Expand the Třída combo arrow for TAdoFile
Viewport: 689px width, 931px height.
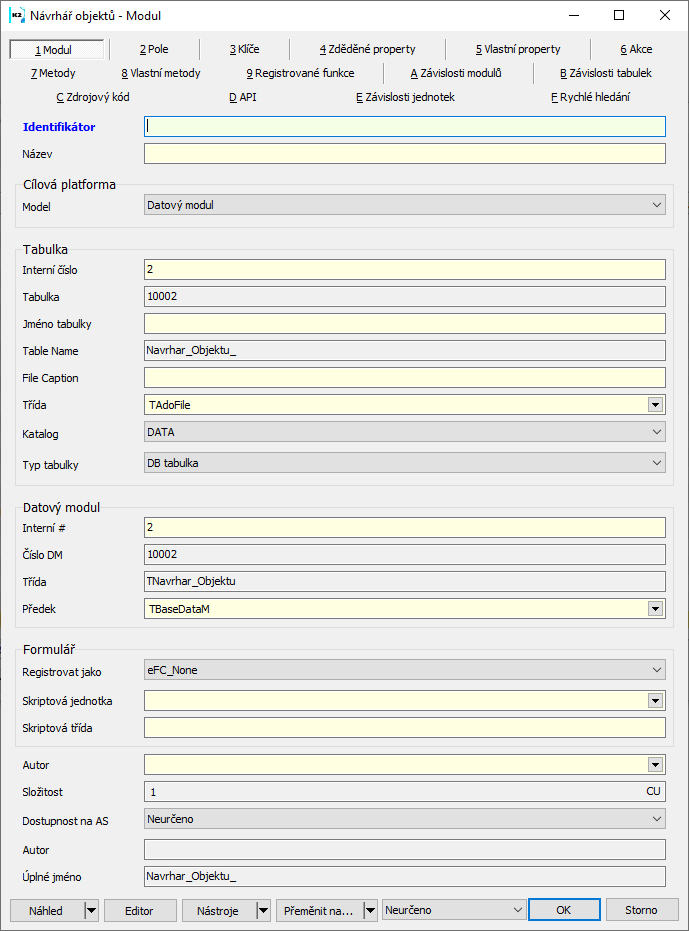tap(656, 405)
